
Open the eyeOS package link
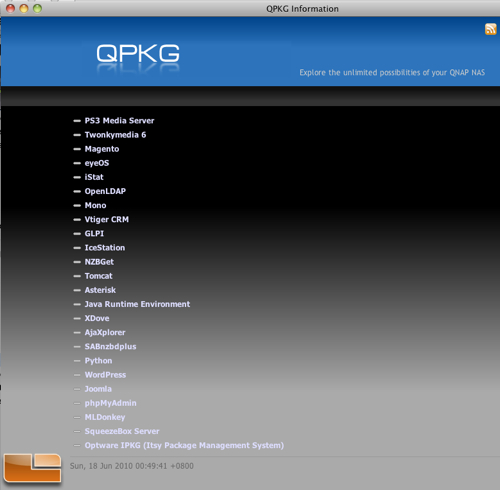click(x=97, y=163)
